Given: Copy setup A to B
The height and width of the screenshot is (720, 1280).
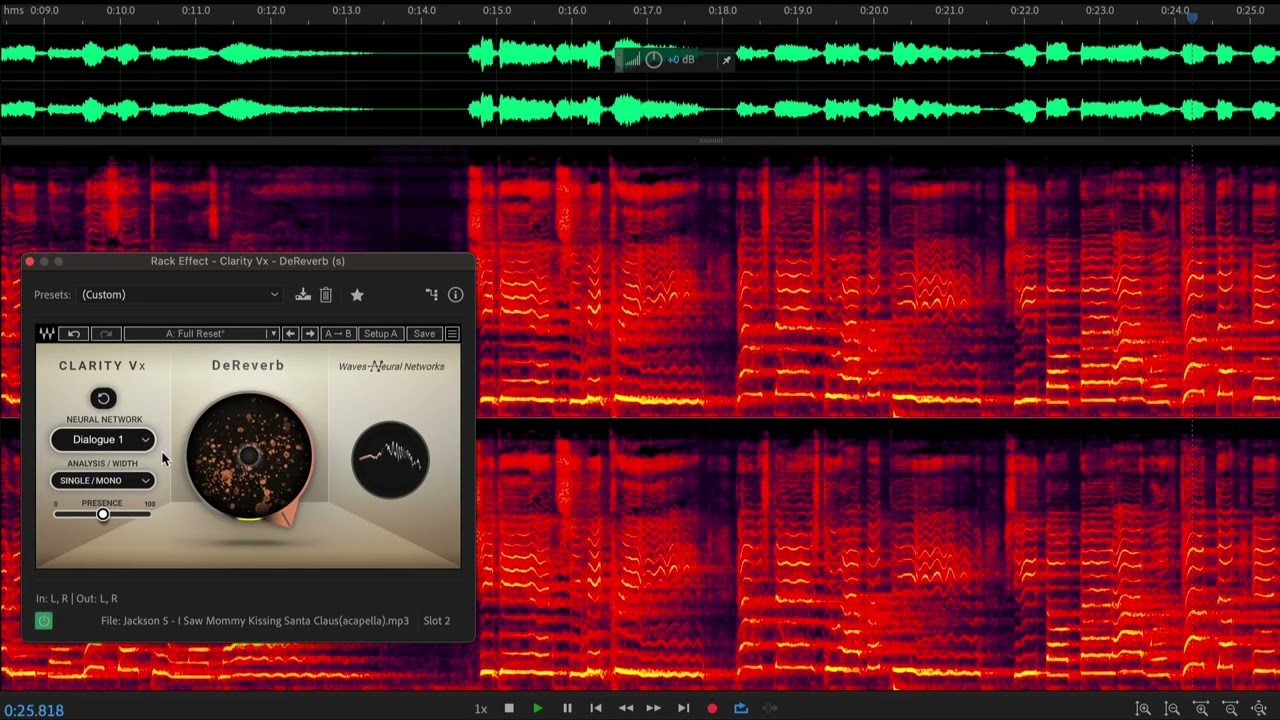Looking at the screenshot, I should pos(338,333).
